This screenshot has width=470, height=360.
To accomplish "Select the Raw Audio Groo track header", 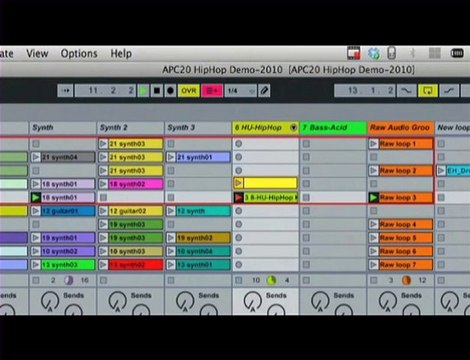I will (401, 128).
